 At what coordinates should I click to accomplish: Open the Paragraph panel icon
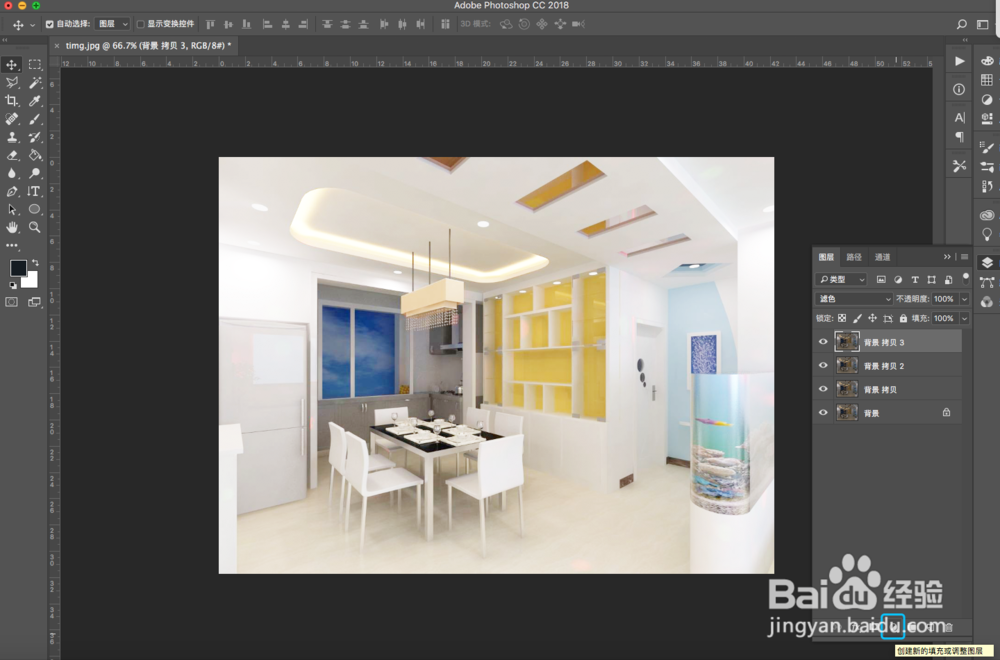click(x=959, y=136)
